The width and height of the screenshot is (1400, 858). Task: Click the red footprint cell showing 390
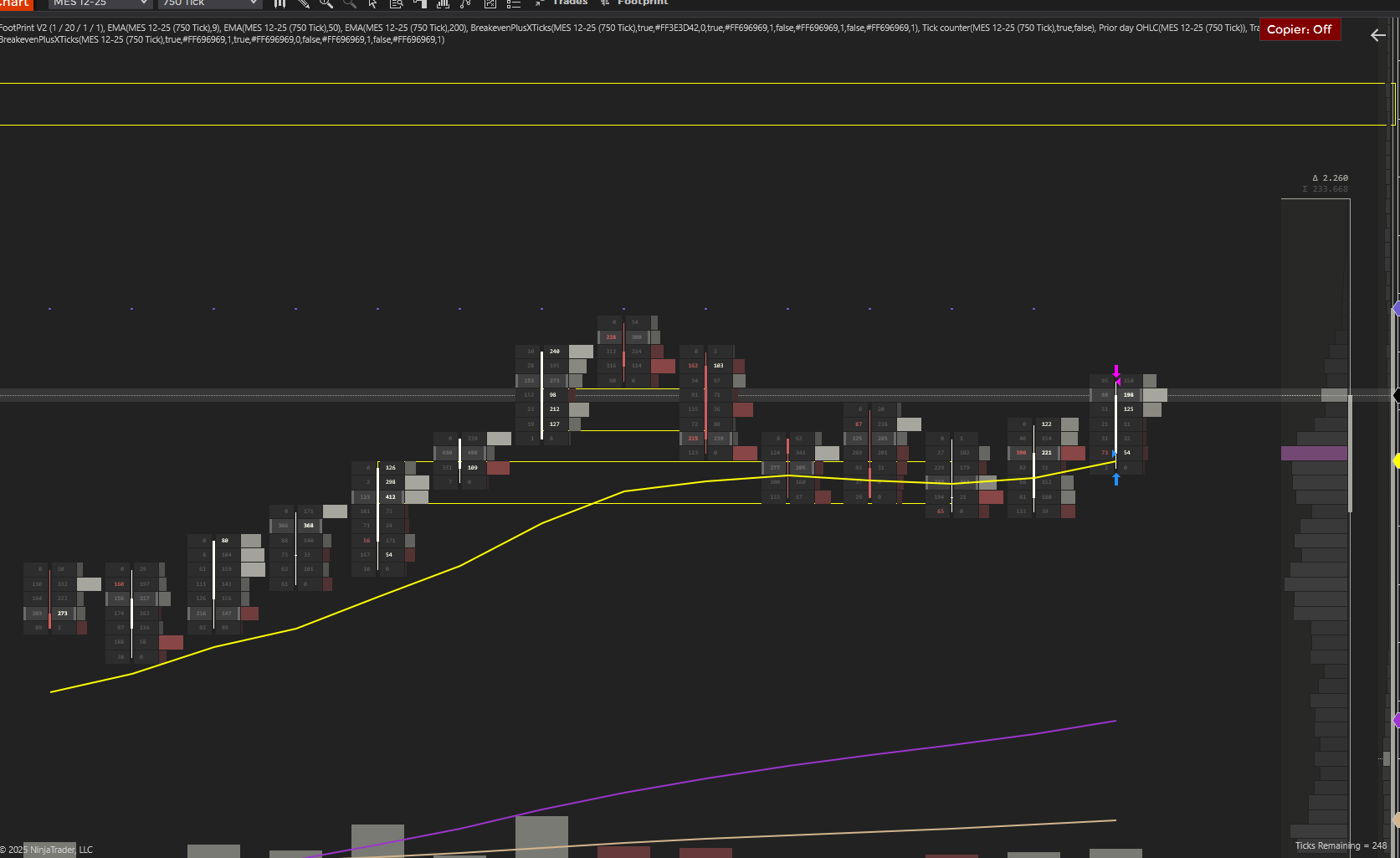1021,453
